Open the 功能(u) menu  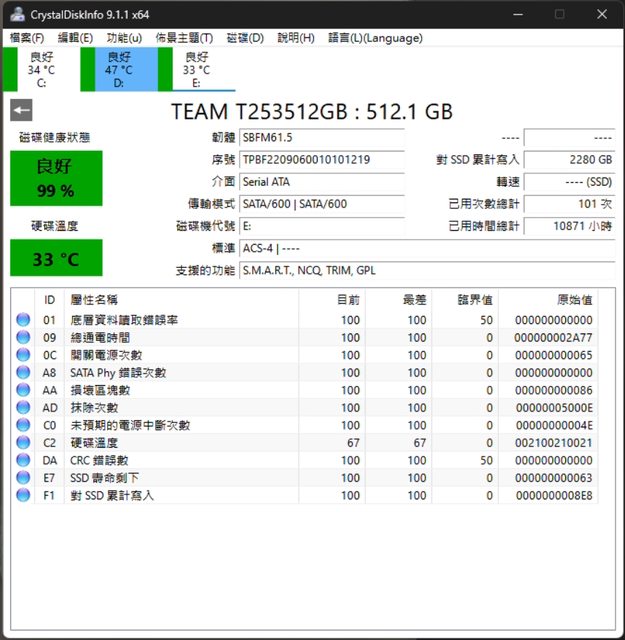click(x=124, y=38)
